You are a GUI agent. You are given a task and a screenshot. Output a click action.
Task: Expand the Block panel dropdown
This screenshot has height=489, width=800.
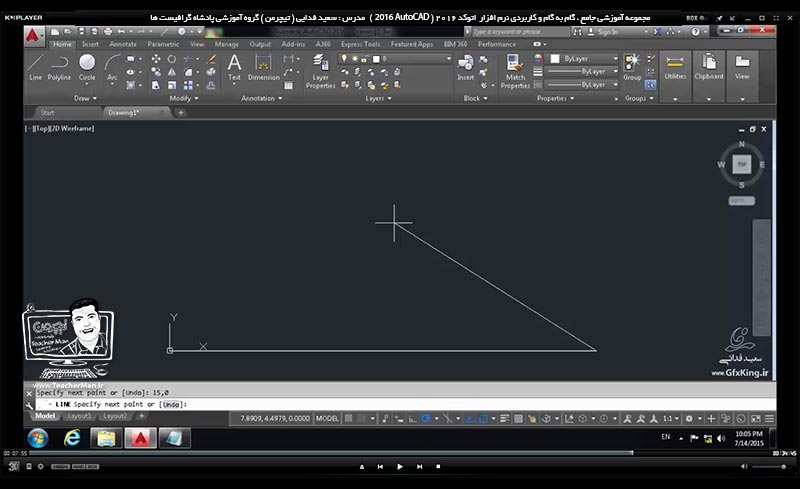(476, 98)
